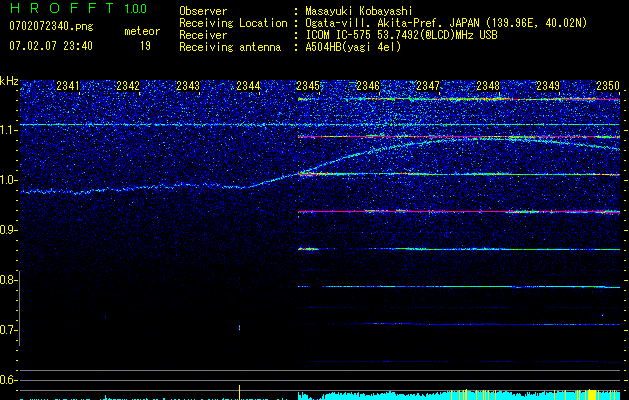This screenshot has width=629, height=400.
Task: Click the 0.8 frequency axis label
Action: 8,280
